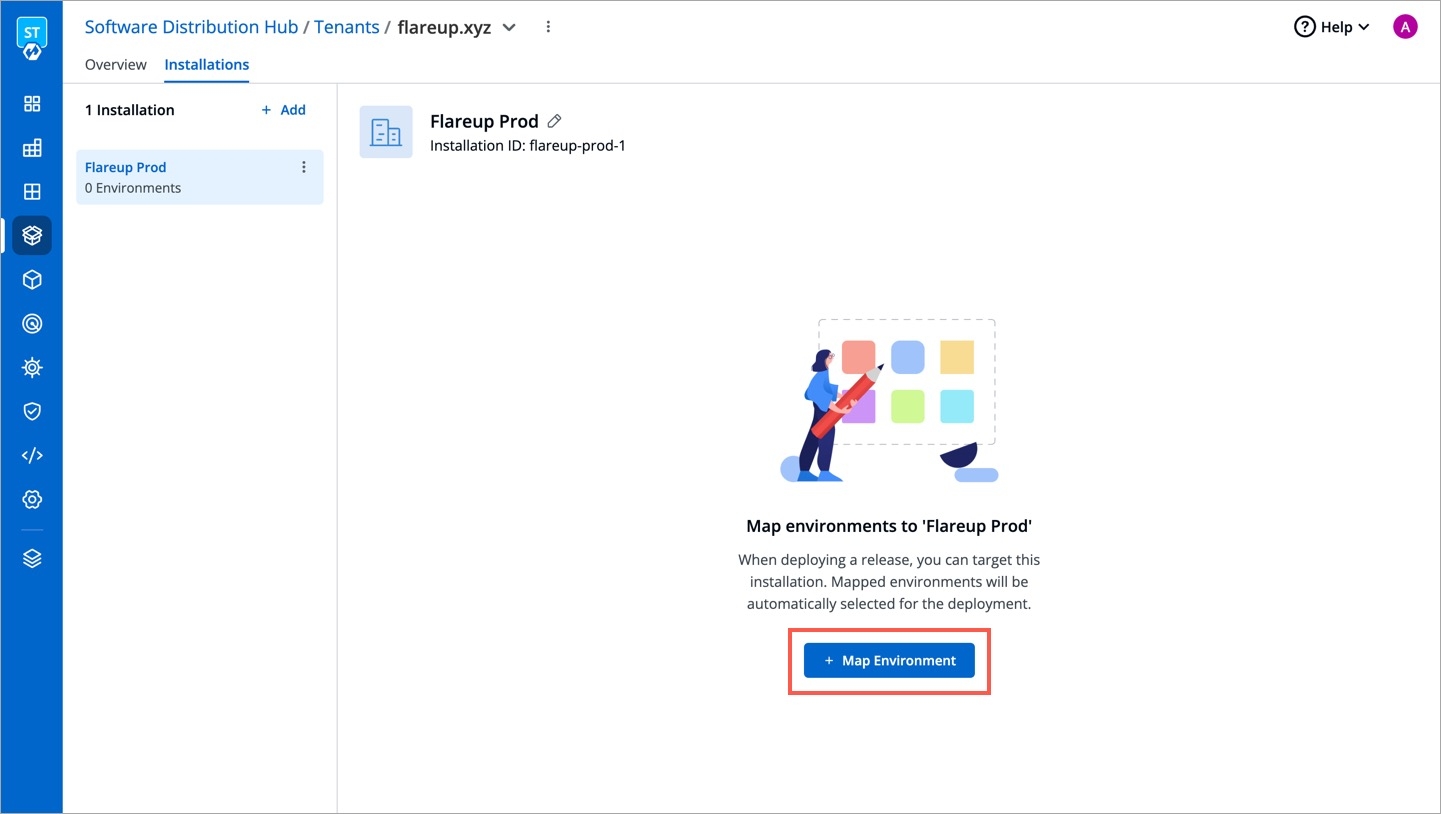Open the four-squares dashboard sidebar icon

coord(32,104)
